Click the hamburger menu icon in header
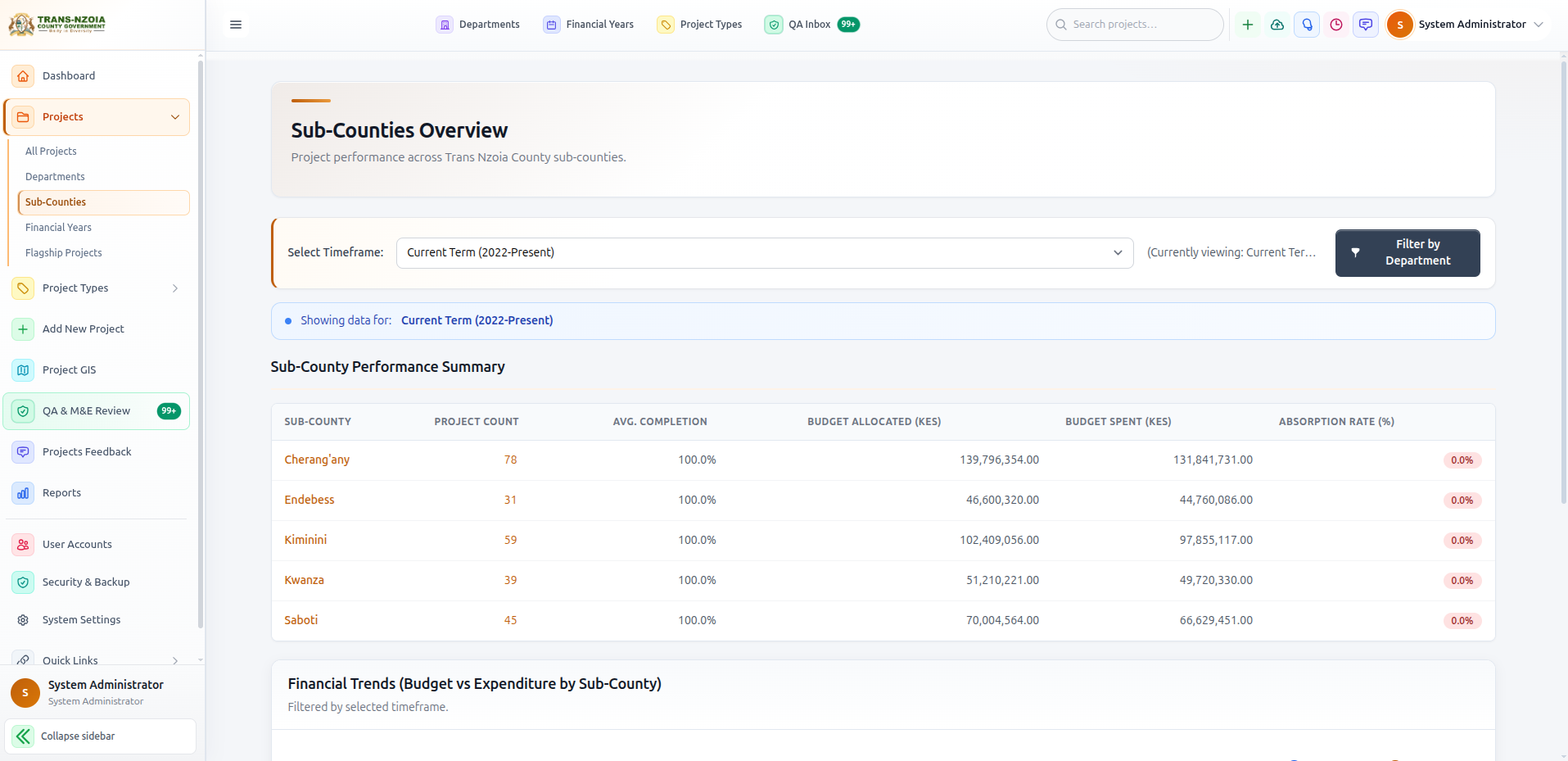 (x=236, y=25)
